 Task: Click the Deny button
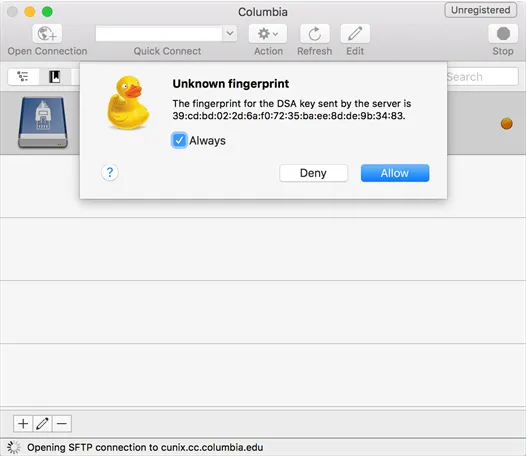(313, 173)
